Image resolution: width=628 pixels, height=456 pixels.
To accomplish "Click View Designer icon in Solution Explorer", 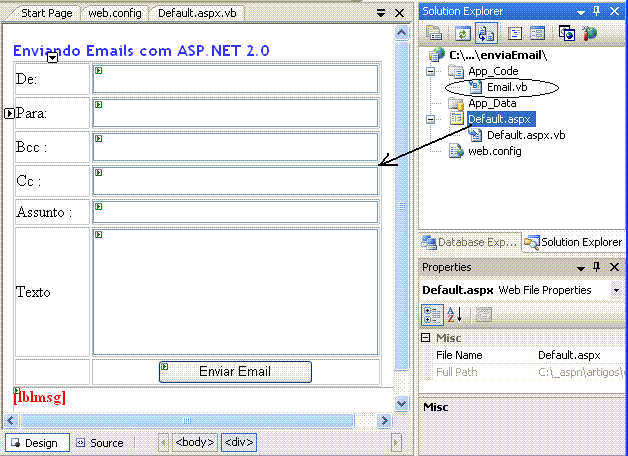I will [537, 34].
